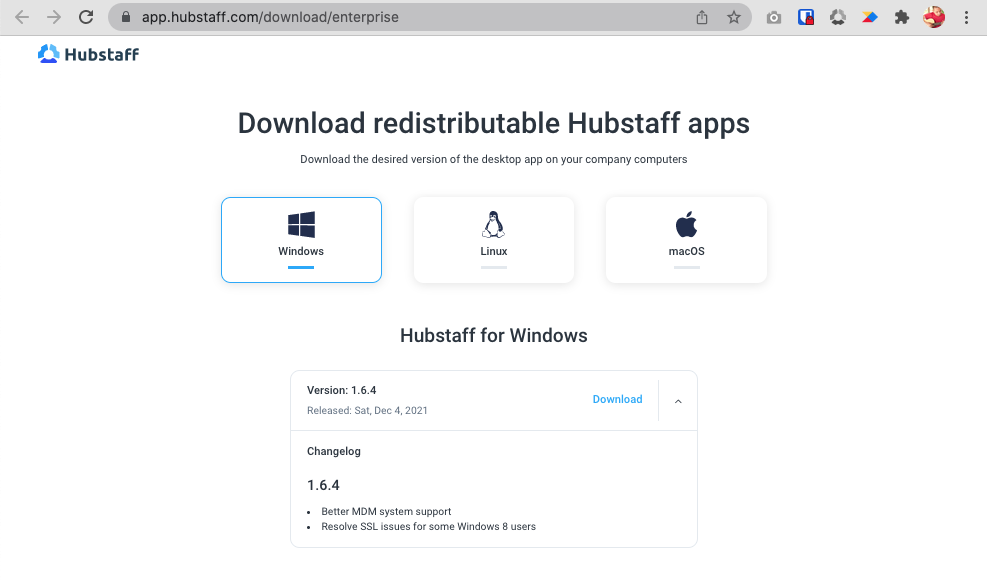This screenshot has width=987, height=581.
Task: Click the lock icon in address bar
Action: (126, 17)
